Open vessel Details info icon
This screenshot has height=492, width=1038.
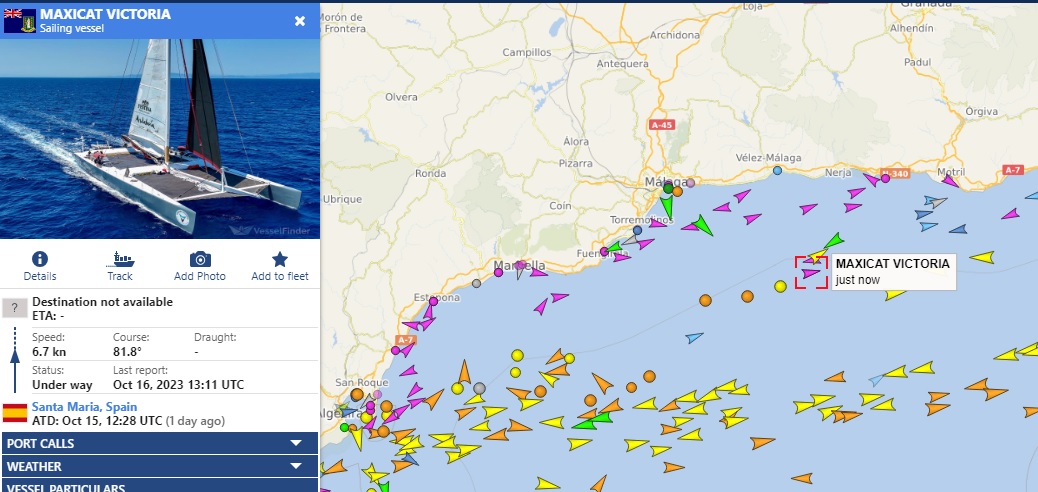tap(40, 259)
